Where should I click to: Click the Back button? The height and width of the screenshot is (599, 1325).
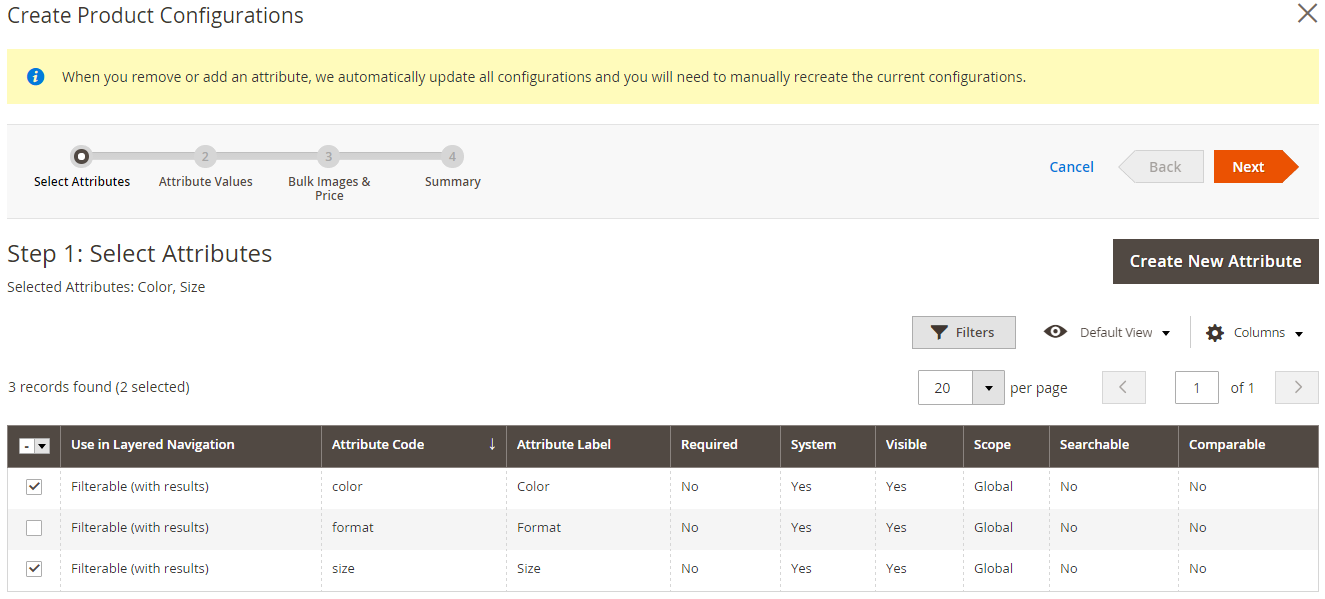1161,167
